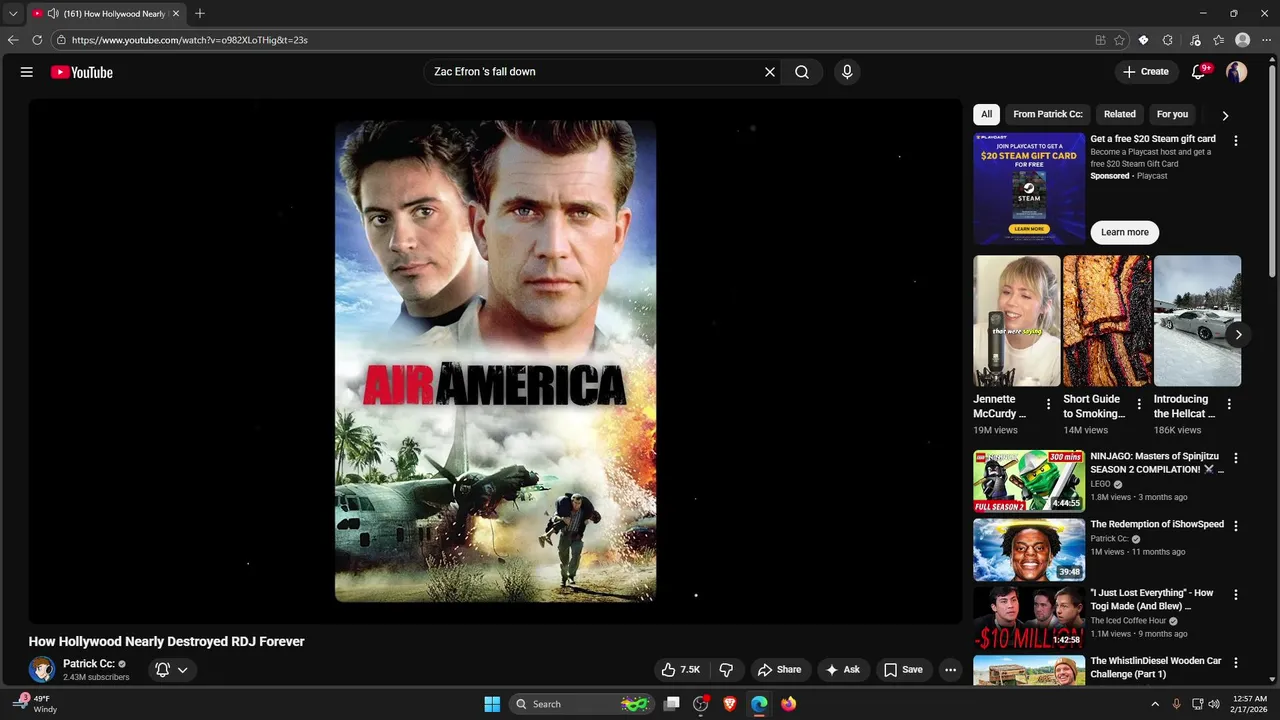Open media control music icon in toolbar
The height and width of the screenshot is (720, 1280).
click(1195, 40)
